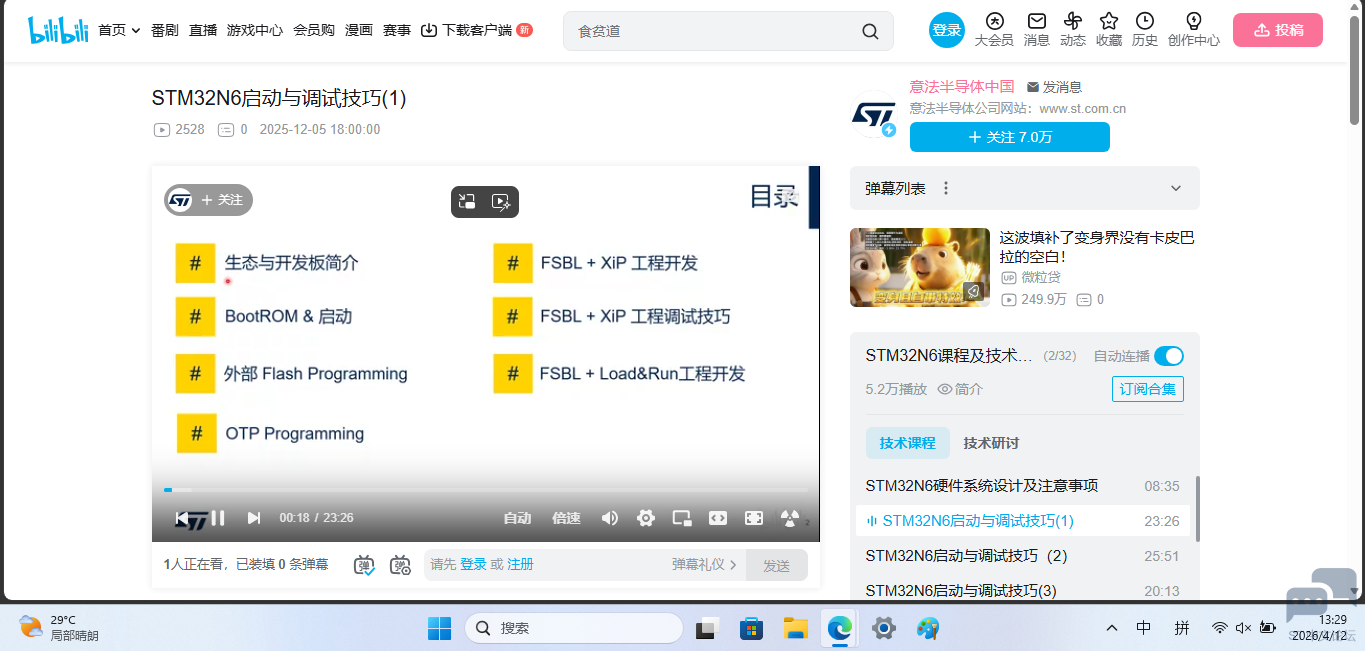Click the 投稿 upload icon in top bar

(1277, 30)
